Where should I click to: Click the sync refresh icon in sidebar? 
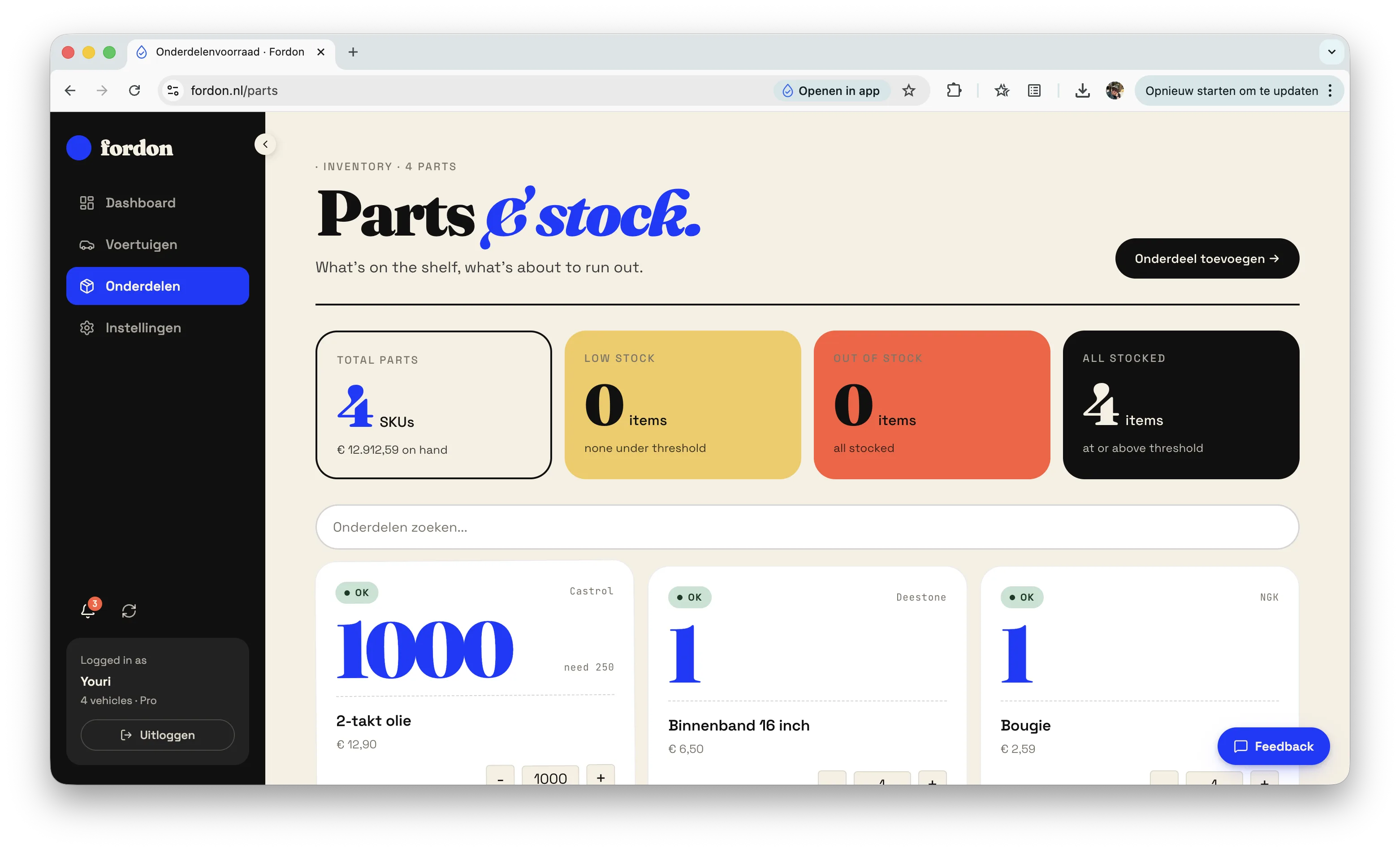[129, 611]
